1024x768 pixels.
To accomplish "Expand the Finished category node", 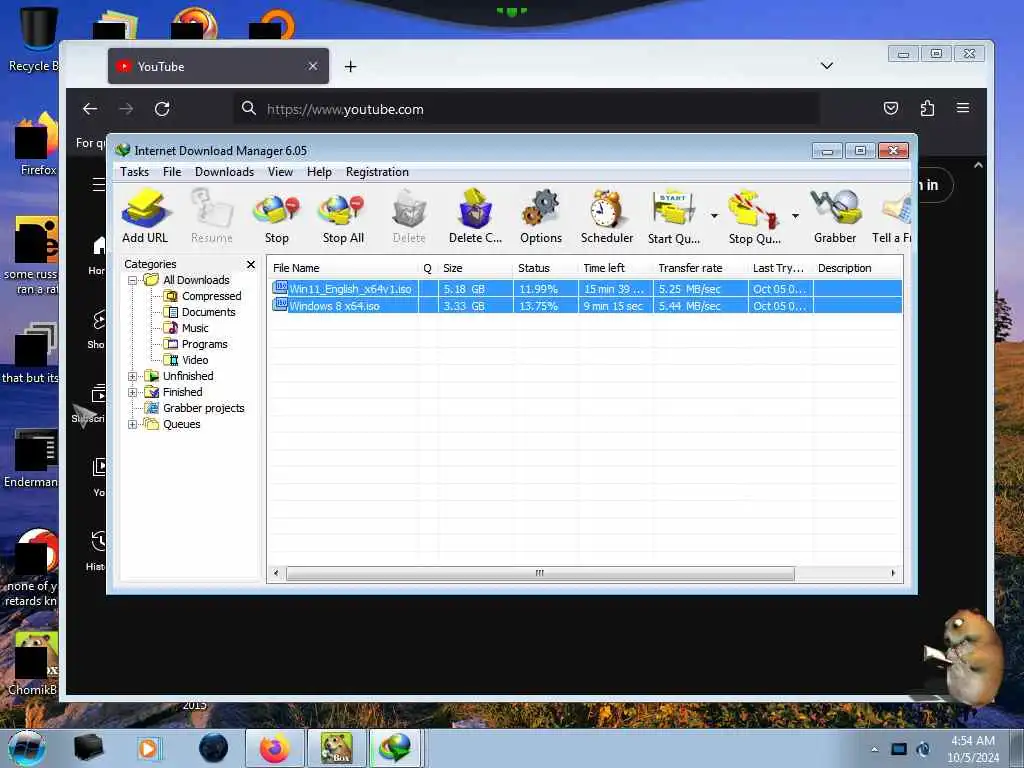I will pyautogui.click(x=133, y=392).
